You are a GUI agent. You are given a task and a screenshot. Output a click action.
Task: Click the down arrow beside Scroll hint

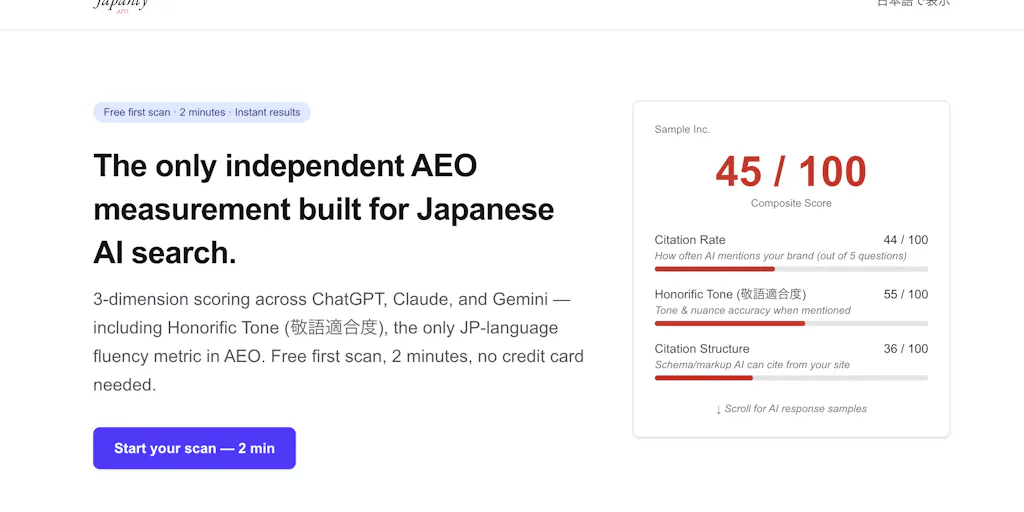coord(718,409)
